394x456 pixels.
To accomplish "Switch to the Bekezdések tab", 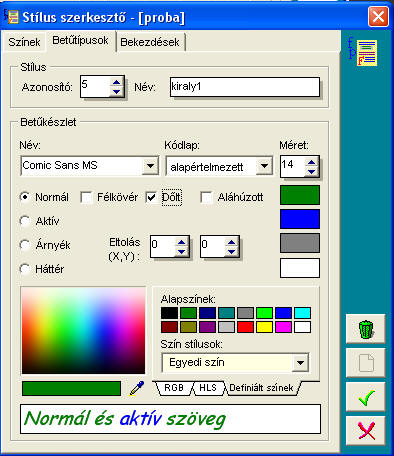I will pos(150,42).
